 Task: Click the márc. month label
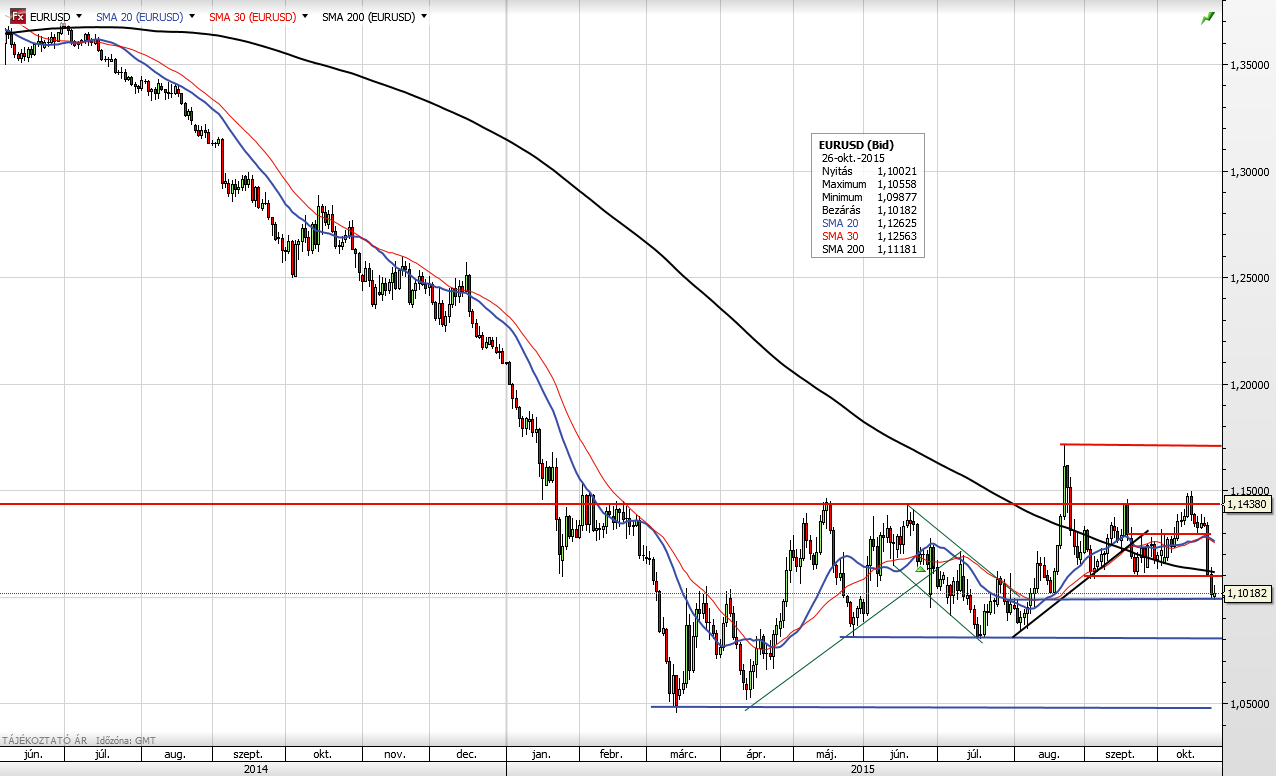click(683, 755)
